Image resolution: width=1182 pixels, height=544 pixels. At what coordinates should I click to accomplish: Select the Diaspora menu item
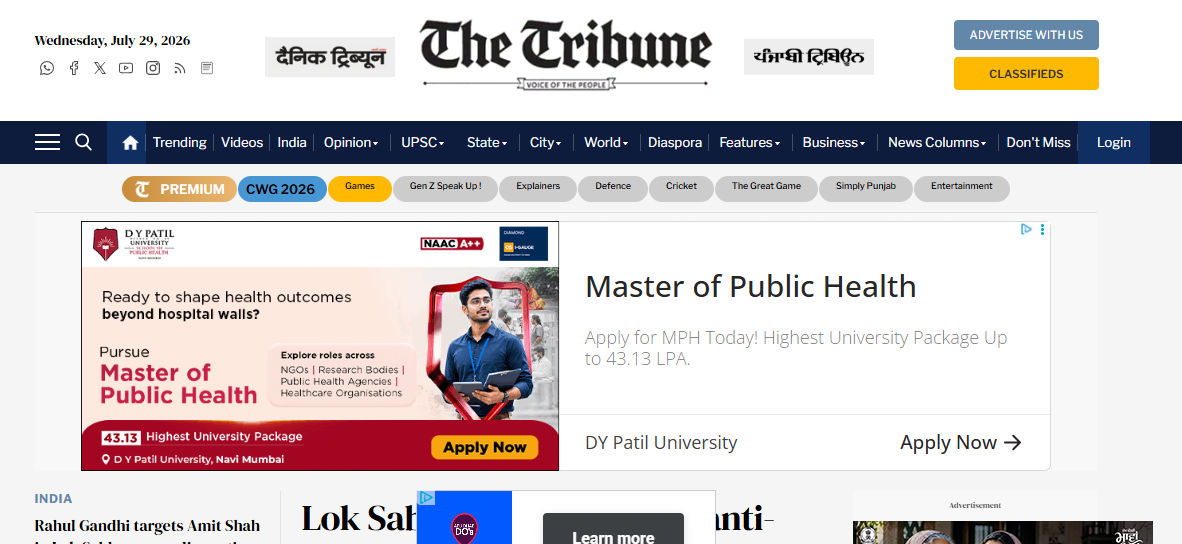(675, 142)
